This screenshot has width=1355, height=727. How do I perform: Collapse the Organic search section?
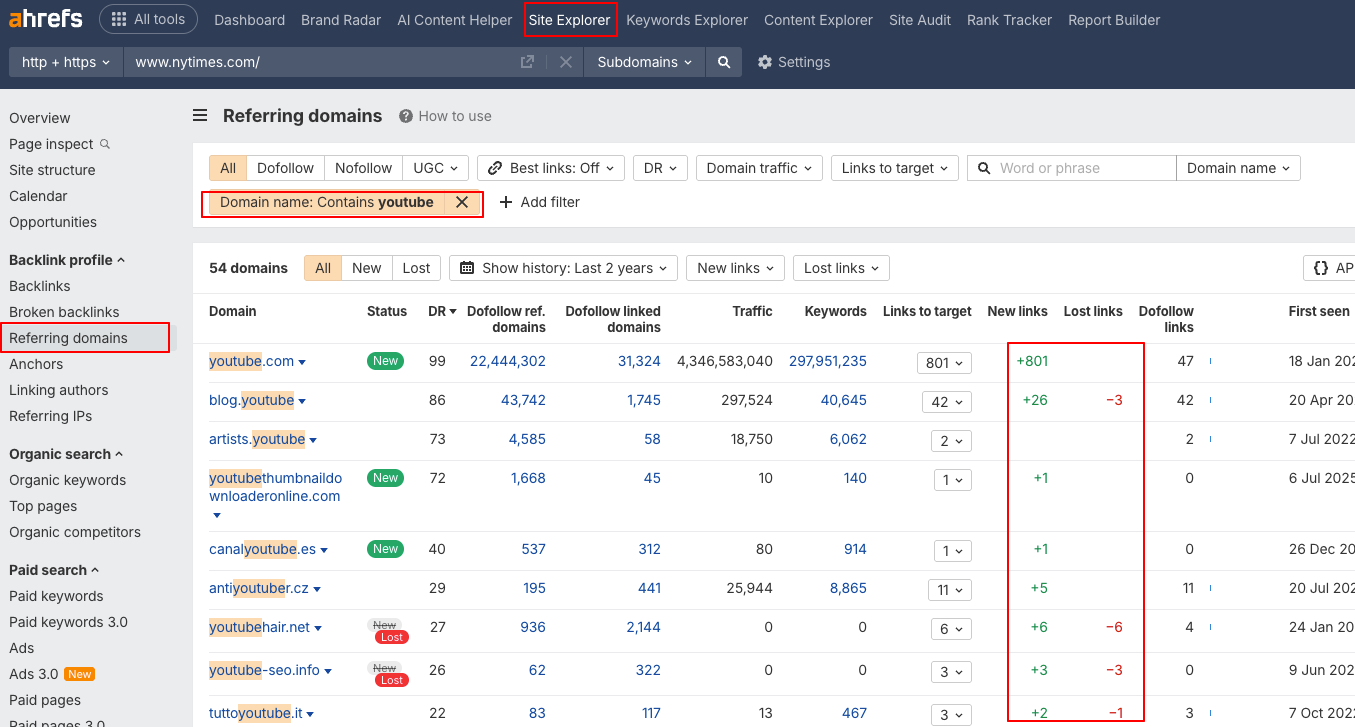point(66,454)
